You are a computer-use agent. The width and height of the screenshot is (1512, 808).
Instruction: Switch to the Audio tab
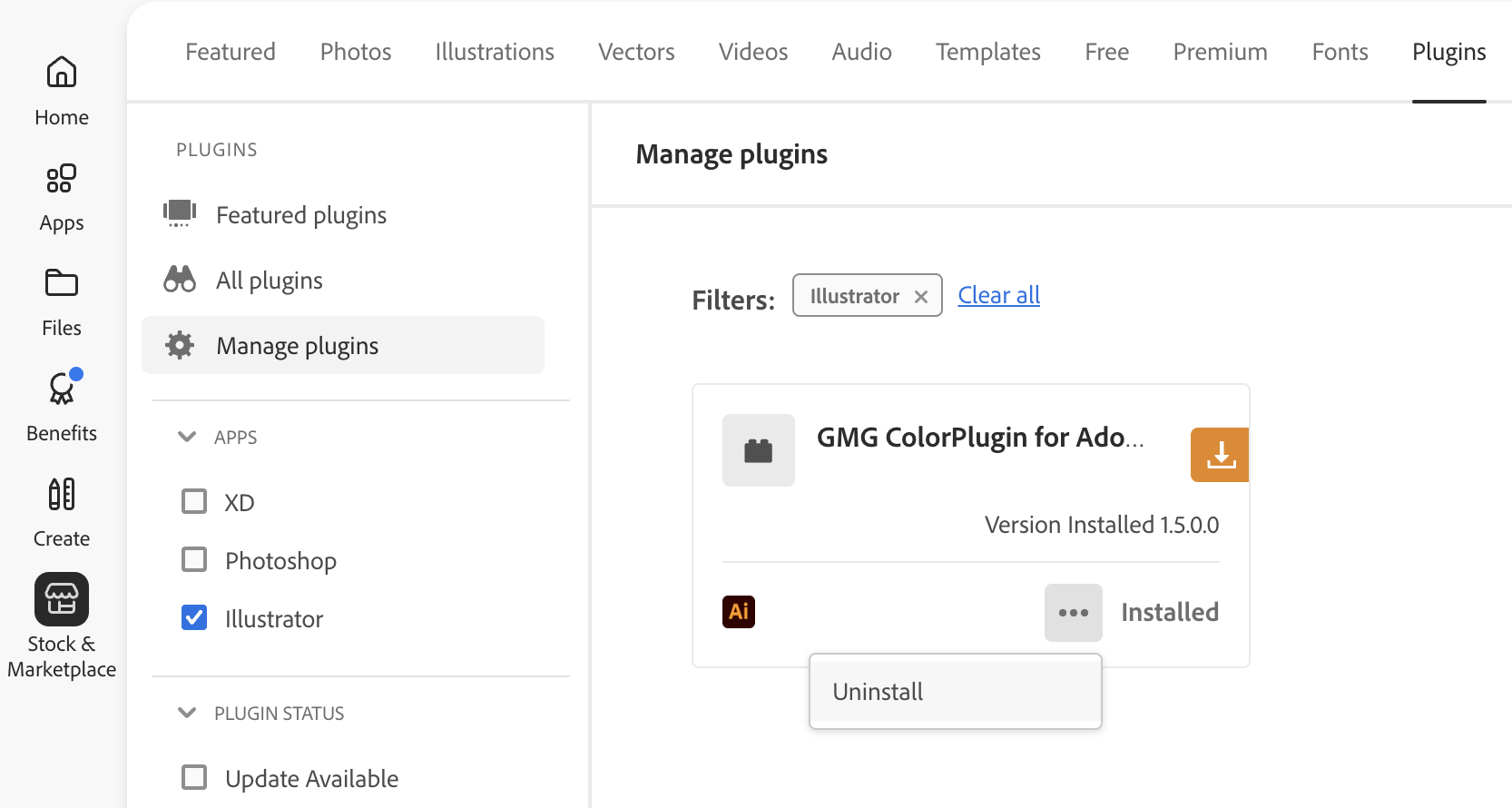(862, 52)
